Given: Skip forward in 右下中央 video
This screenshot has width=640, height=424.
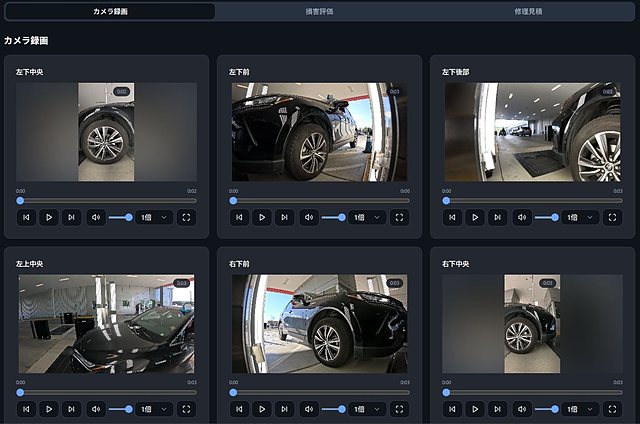Looking at the screenshot, I should coord(497,409).
